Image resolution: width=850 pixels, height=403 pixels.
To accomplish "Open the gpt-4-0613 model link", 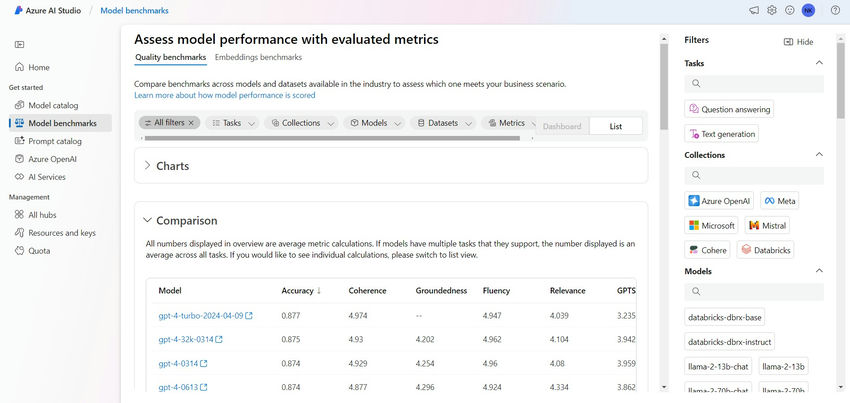I will point(183,387).
